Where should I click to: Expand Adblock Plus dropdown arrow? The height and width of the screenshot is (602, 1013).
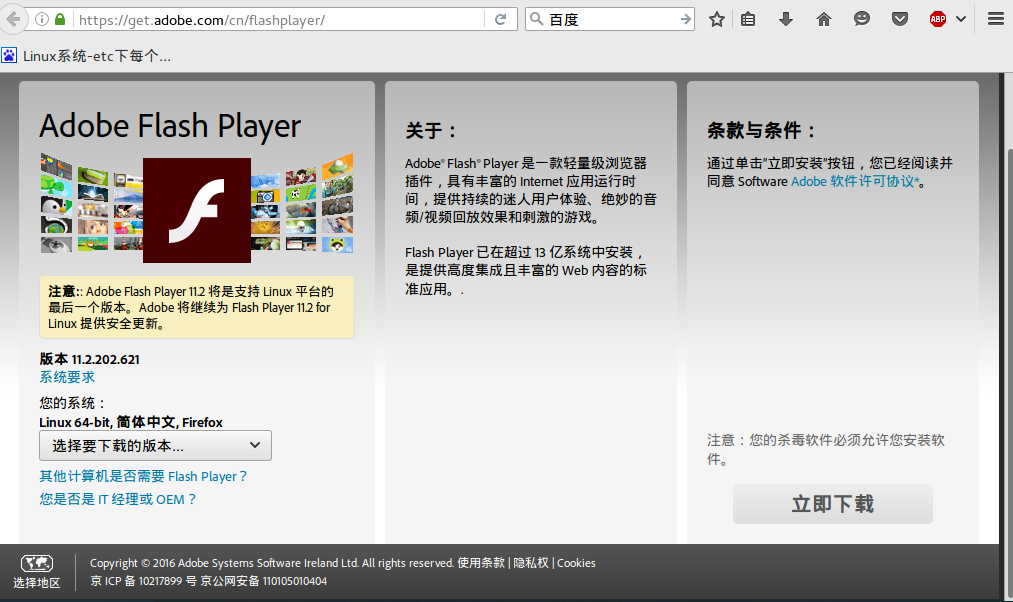(x=961, y=19)
